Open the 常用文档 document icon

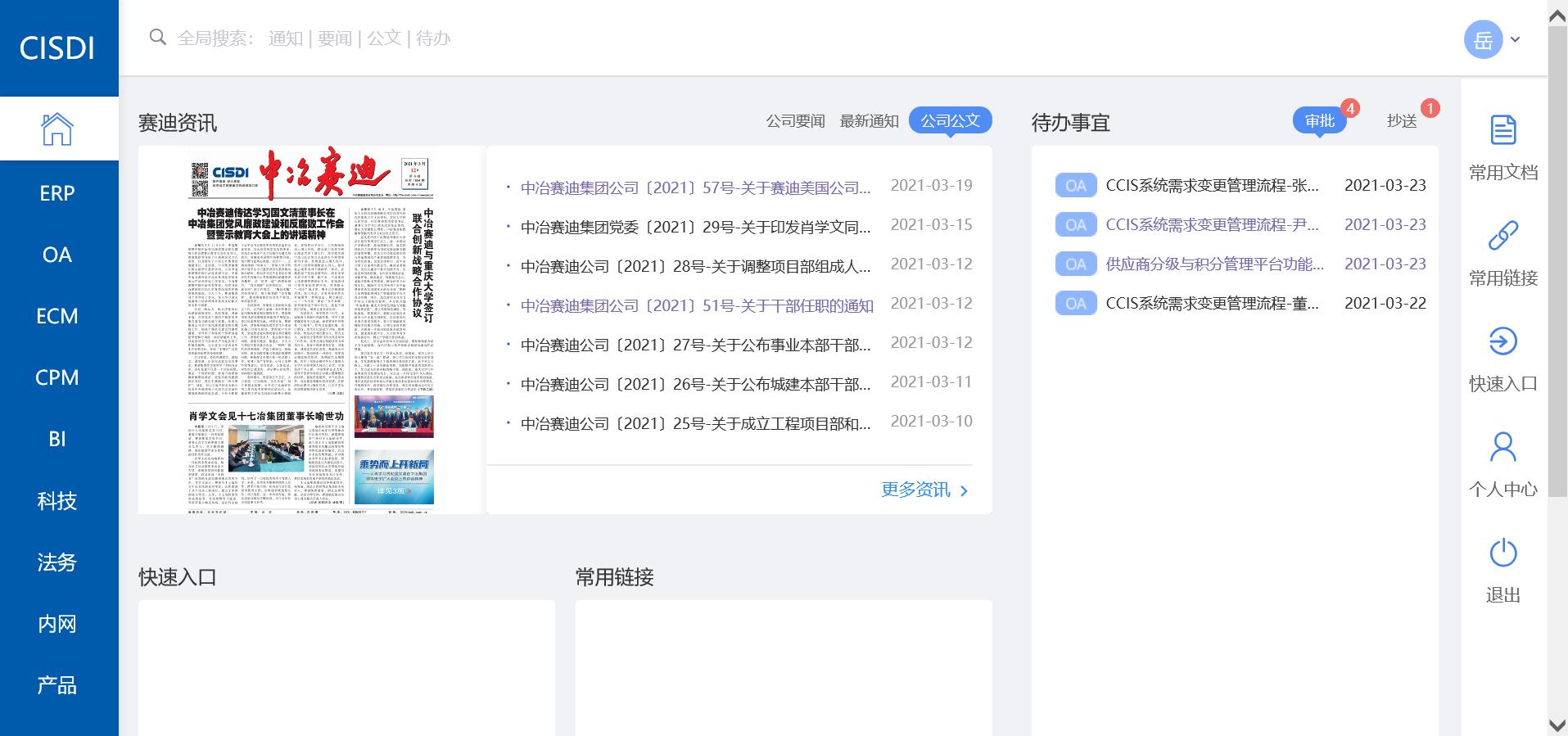pos(1502,129)
